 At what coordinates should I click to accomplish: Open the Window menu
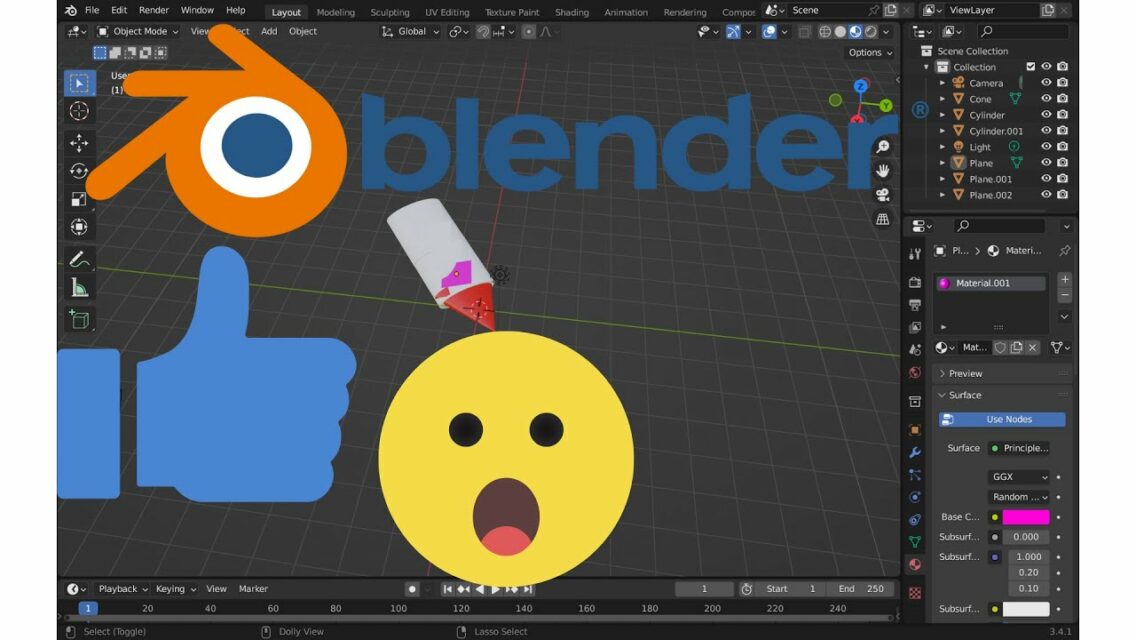coord(197,10)
